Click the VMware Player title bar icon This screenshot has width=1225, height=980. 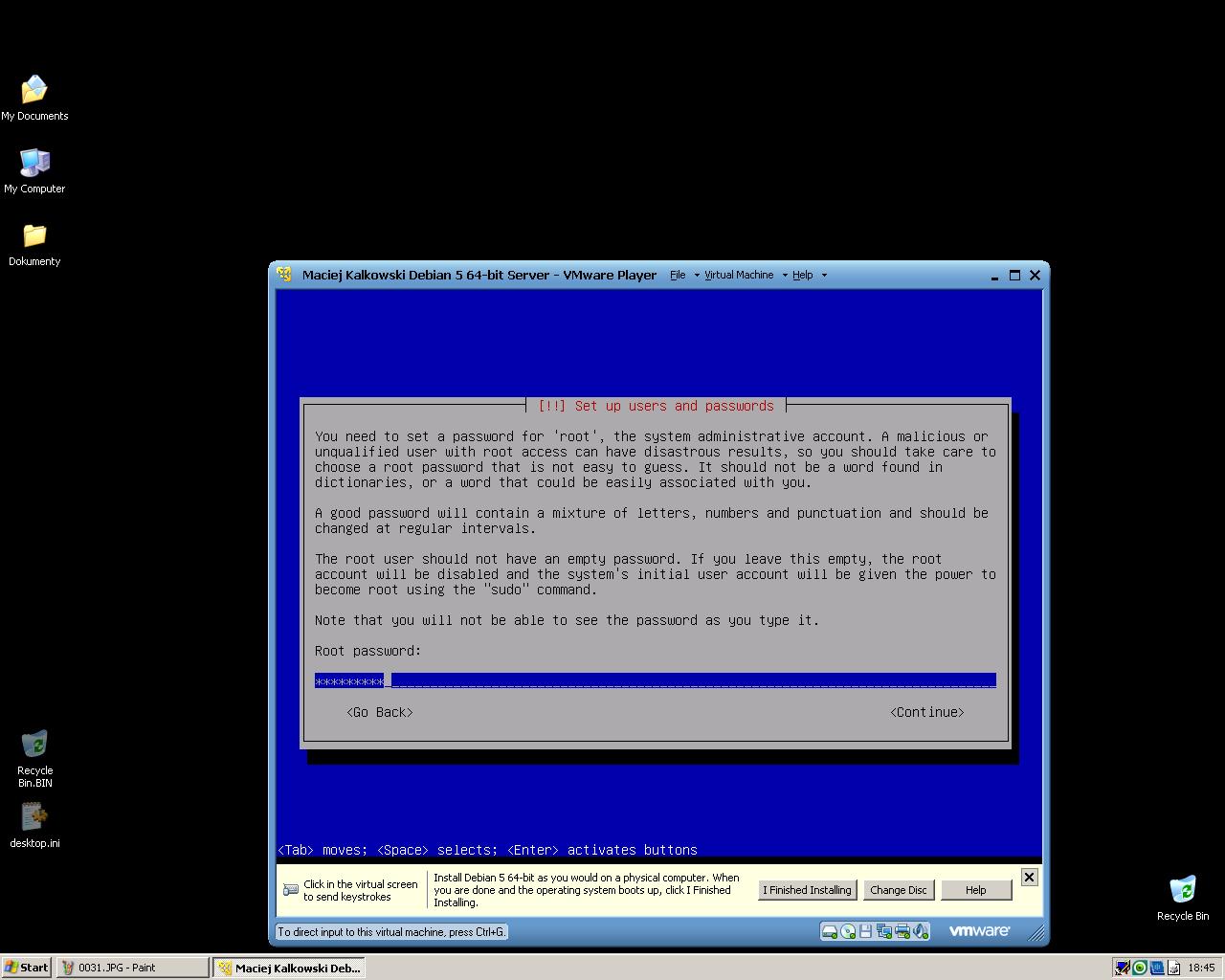[x=284, y=275]
